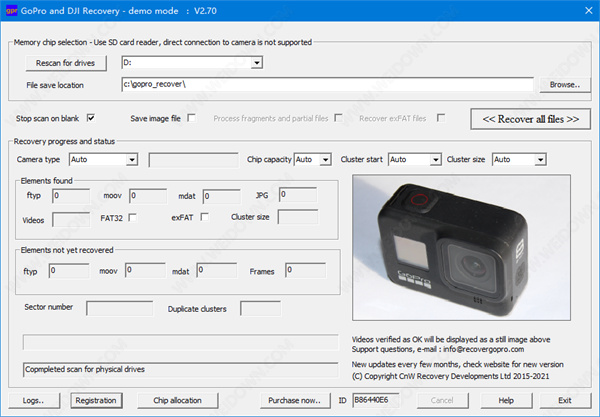Click the GoPro camera preview image
This screenshot has height=417, width=600.
462,250
